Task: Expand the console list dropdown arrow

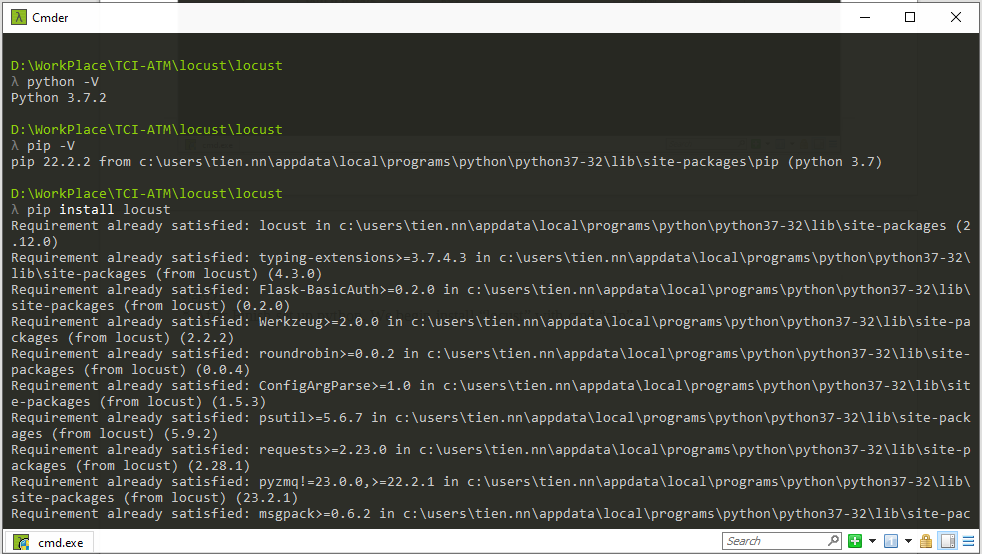Action: point(908,542)
